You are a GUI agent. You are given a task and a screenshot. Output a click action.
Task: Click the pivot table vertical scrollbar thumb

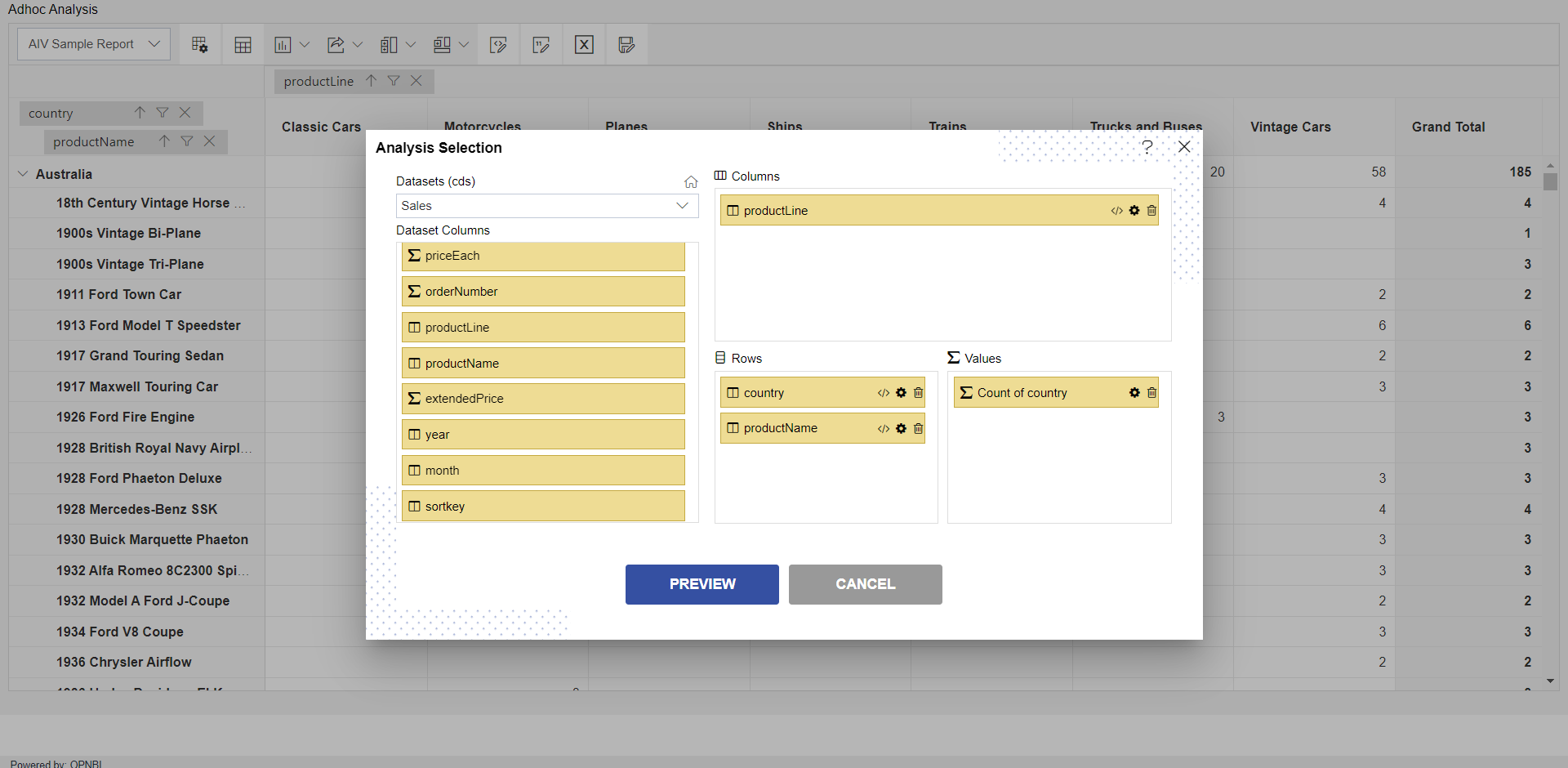[x=1550, y=181]
